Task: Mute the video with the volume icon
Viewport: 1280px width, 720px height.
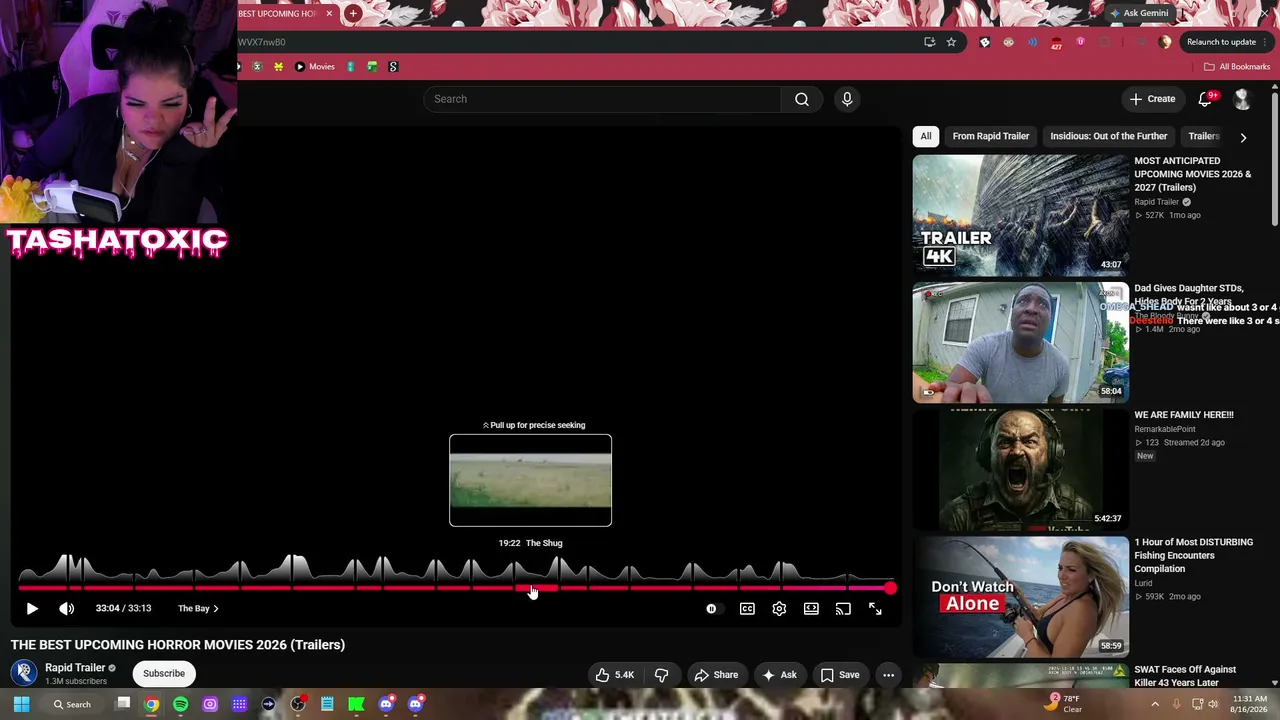Action: (x=67, y=608)
